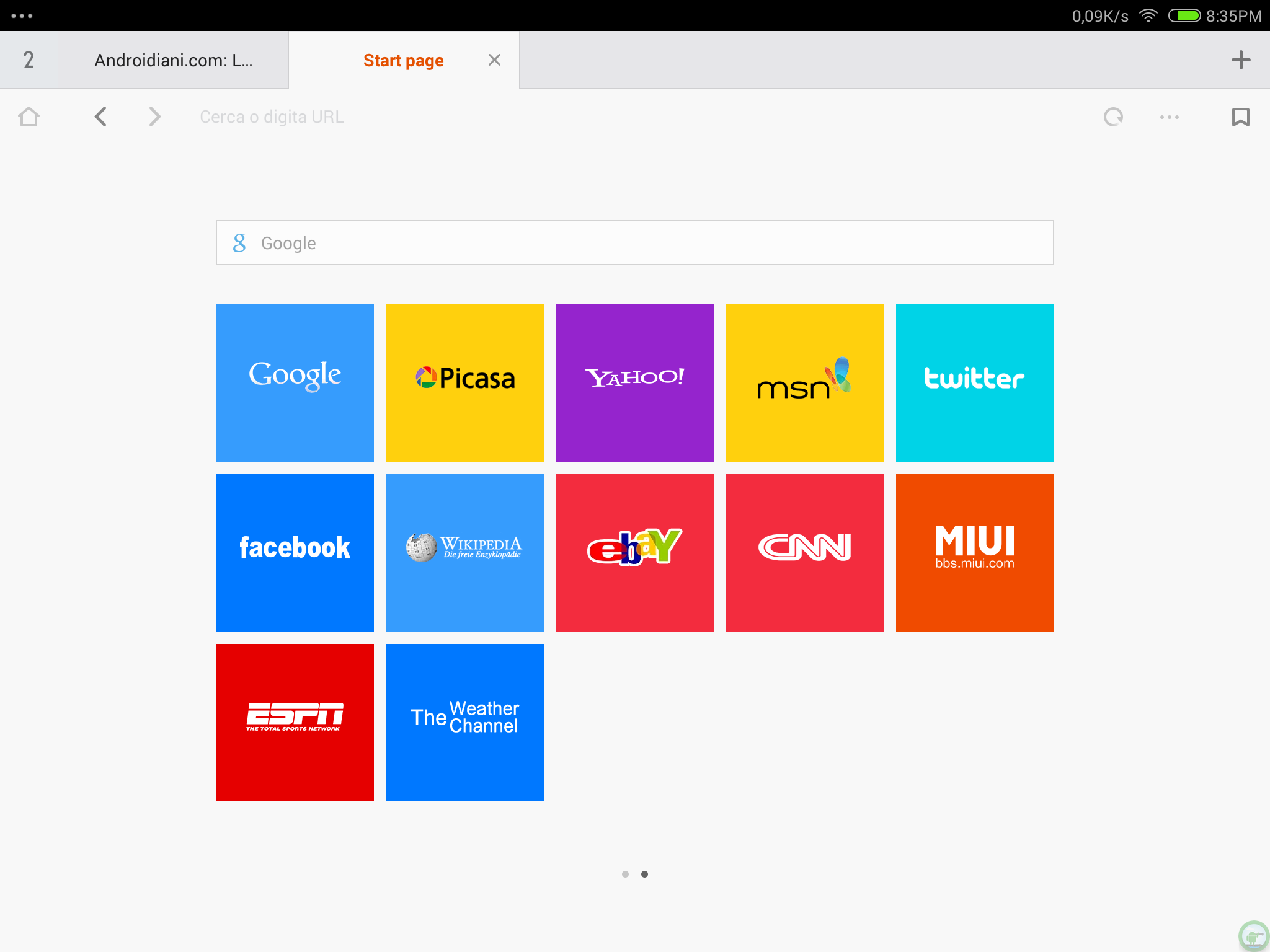Switch to first page indicator dot
1270x952 pixels.
tap(625, 874)
